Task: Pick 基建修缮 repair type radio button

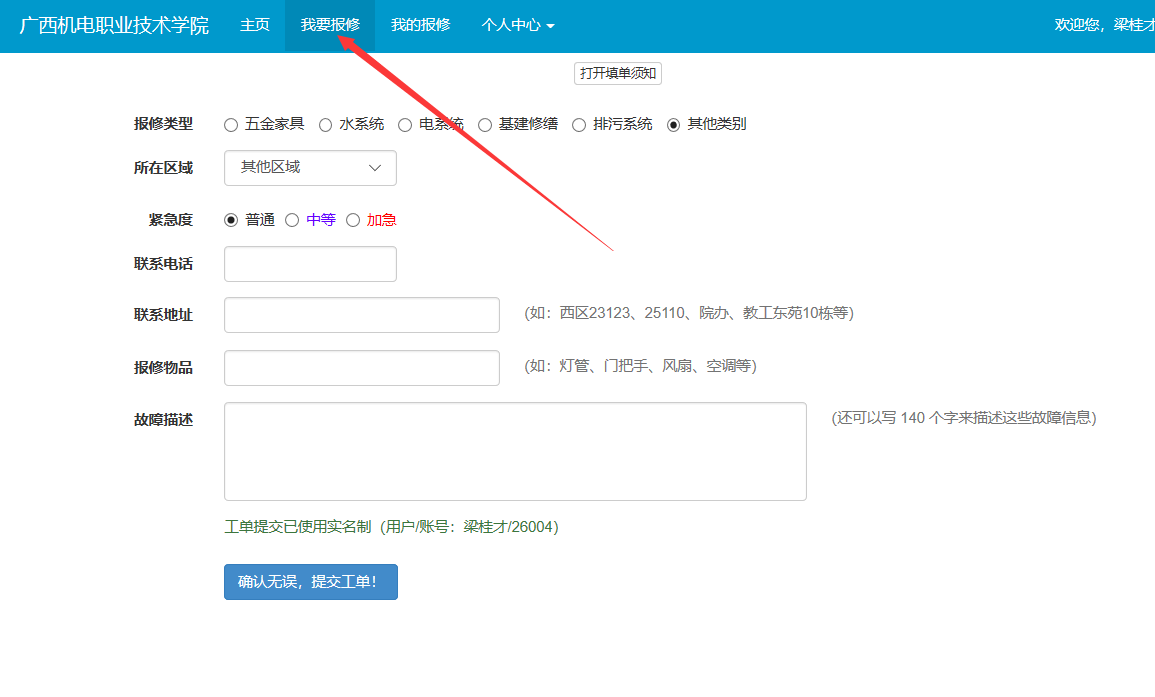Action: 485,125
